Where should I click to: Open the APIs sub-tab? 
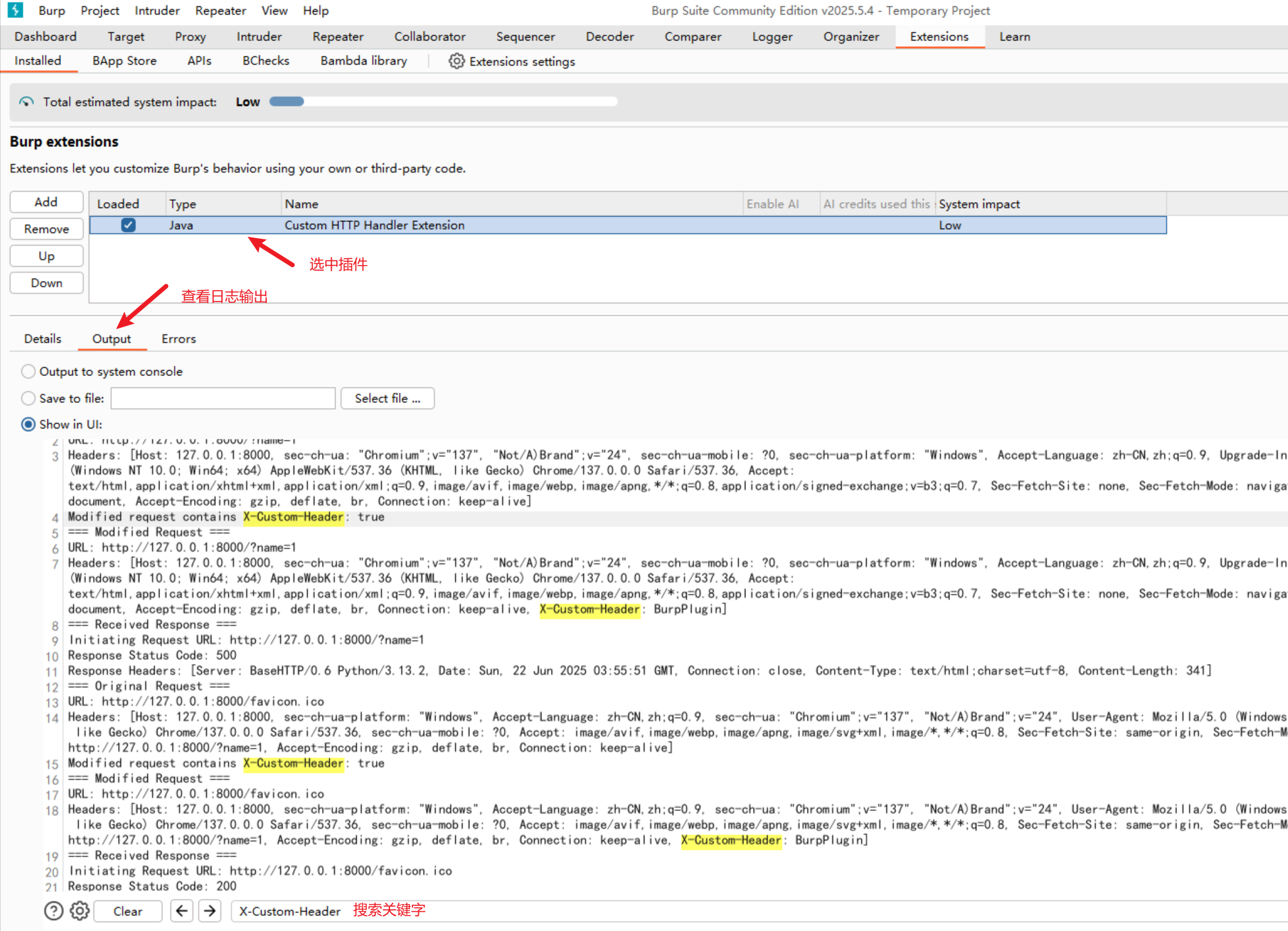click(199, 61)
